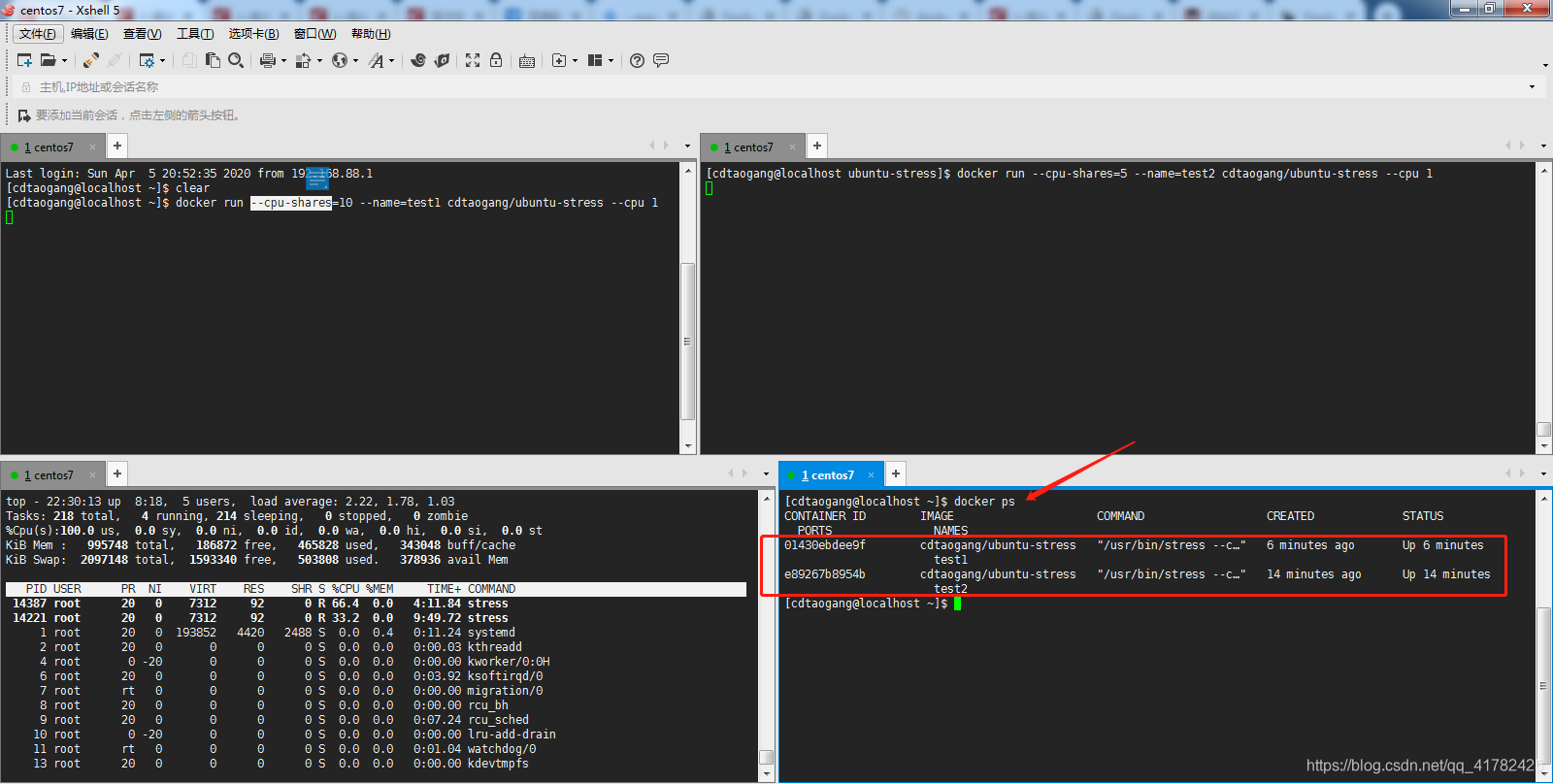The width and height of the screenshot is (1553, 784).
Task: Expand the Print dropdown arrow
Action: pyautogui.click(x=283, y=60)
